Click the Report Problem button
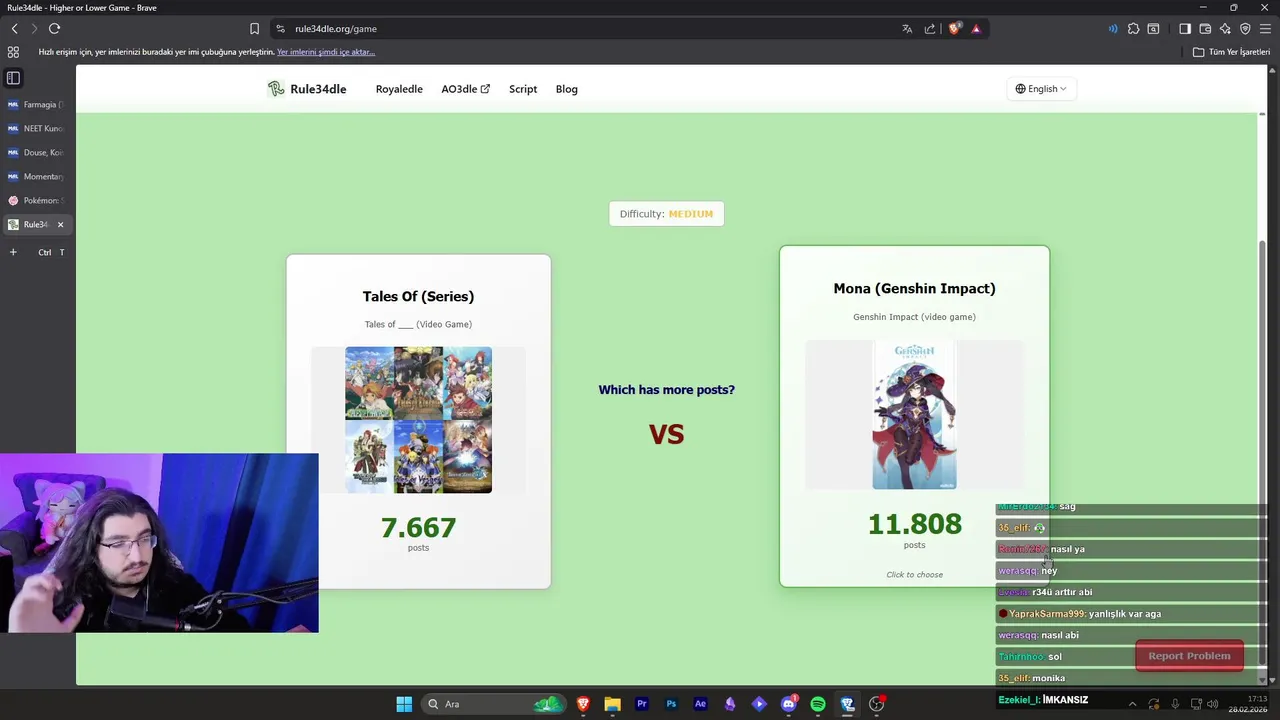Screen dimensions: 1280x720 click(1189, 656)
